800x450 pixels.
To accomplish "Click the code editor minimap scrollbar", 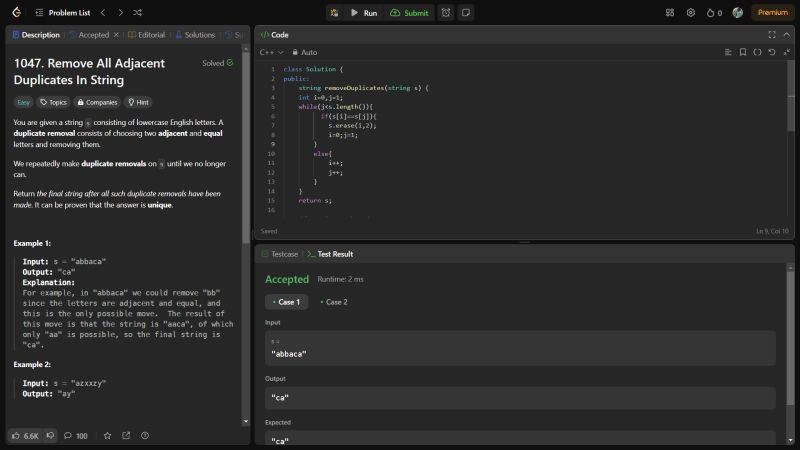I will pyautogui.click(x=791, y=97).
